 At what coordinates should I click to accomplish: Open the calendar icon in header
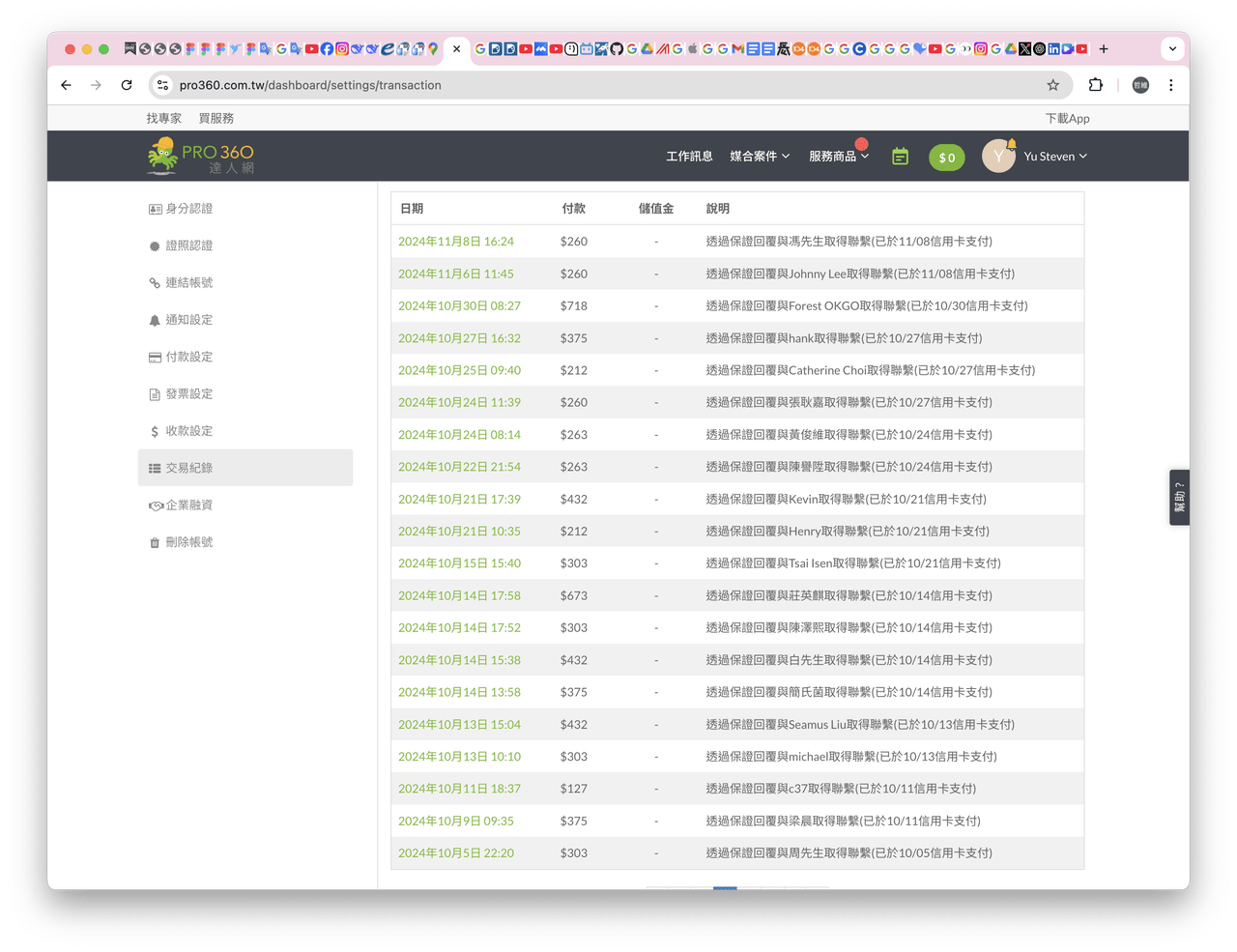coord(900,157)
